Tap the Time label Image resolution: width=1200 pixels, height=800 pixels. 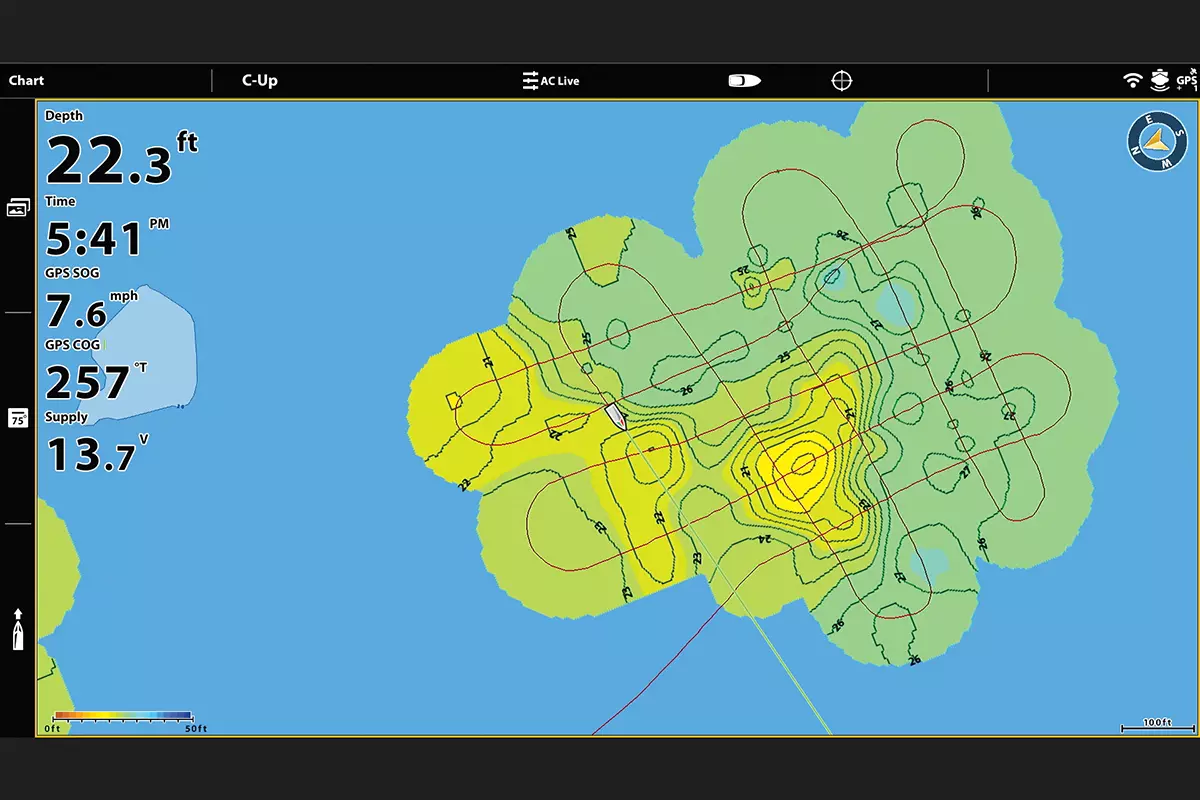(60, 201)
